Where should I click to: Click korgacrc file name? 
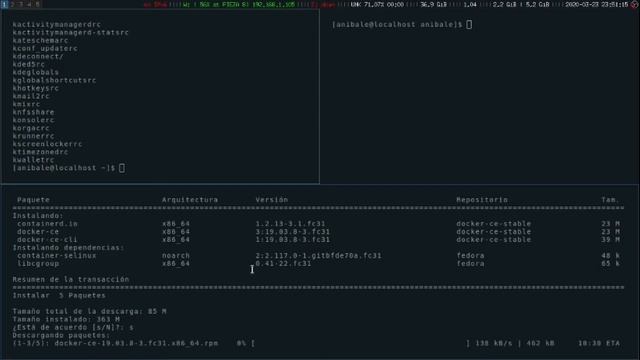tap(31, 128)
